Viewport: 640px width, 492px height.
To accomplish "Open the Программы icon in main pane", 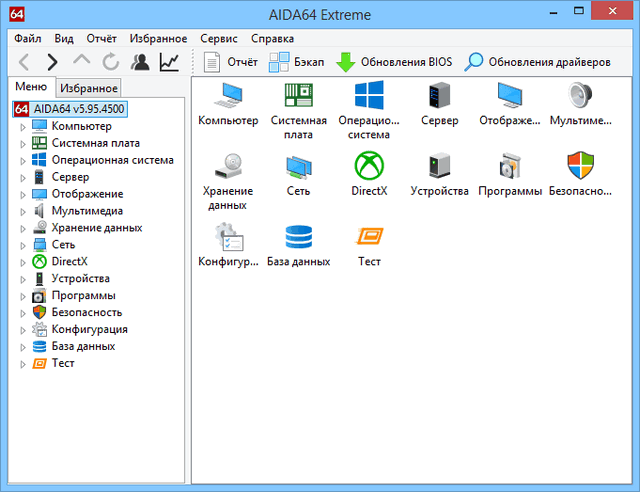I will coord(510,166).
